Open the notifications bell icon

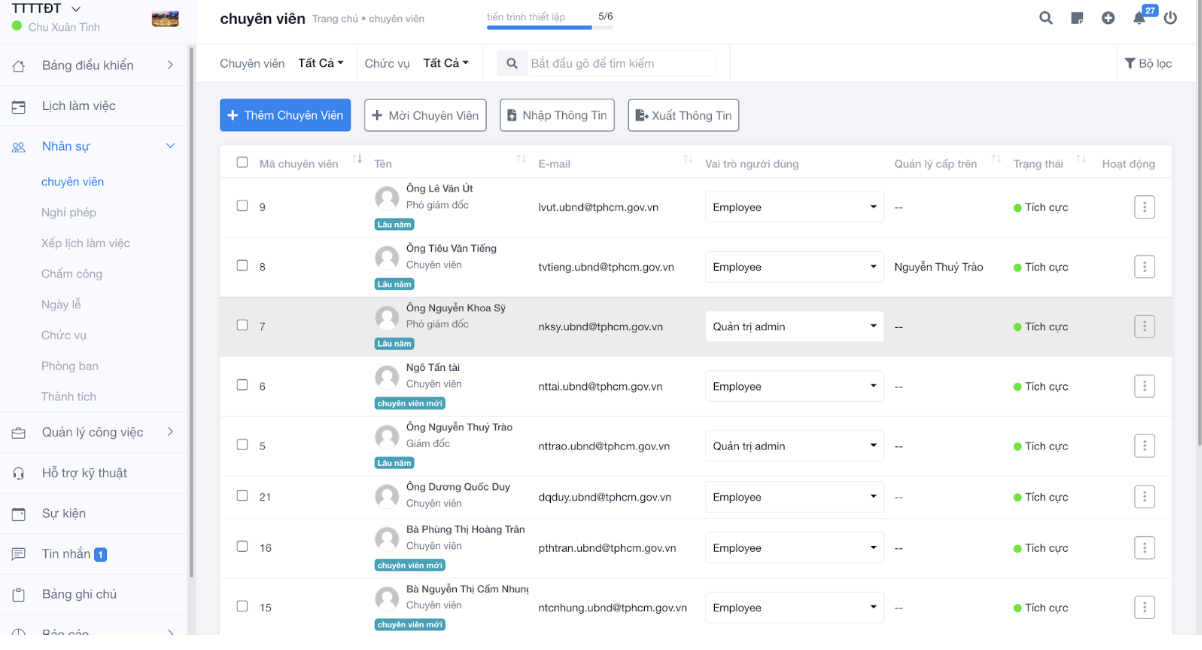pos(1139,18)
